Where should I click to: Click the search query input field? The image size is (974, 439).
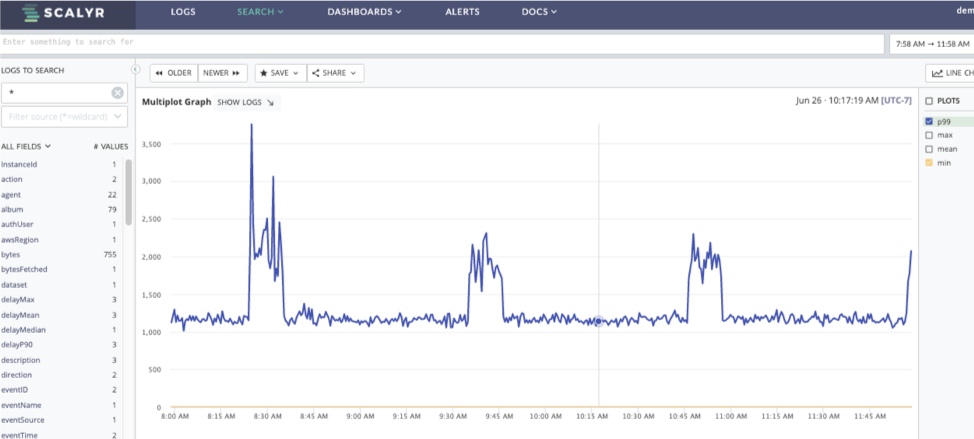(440, 43)
